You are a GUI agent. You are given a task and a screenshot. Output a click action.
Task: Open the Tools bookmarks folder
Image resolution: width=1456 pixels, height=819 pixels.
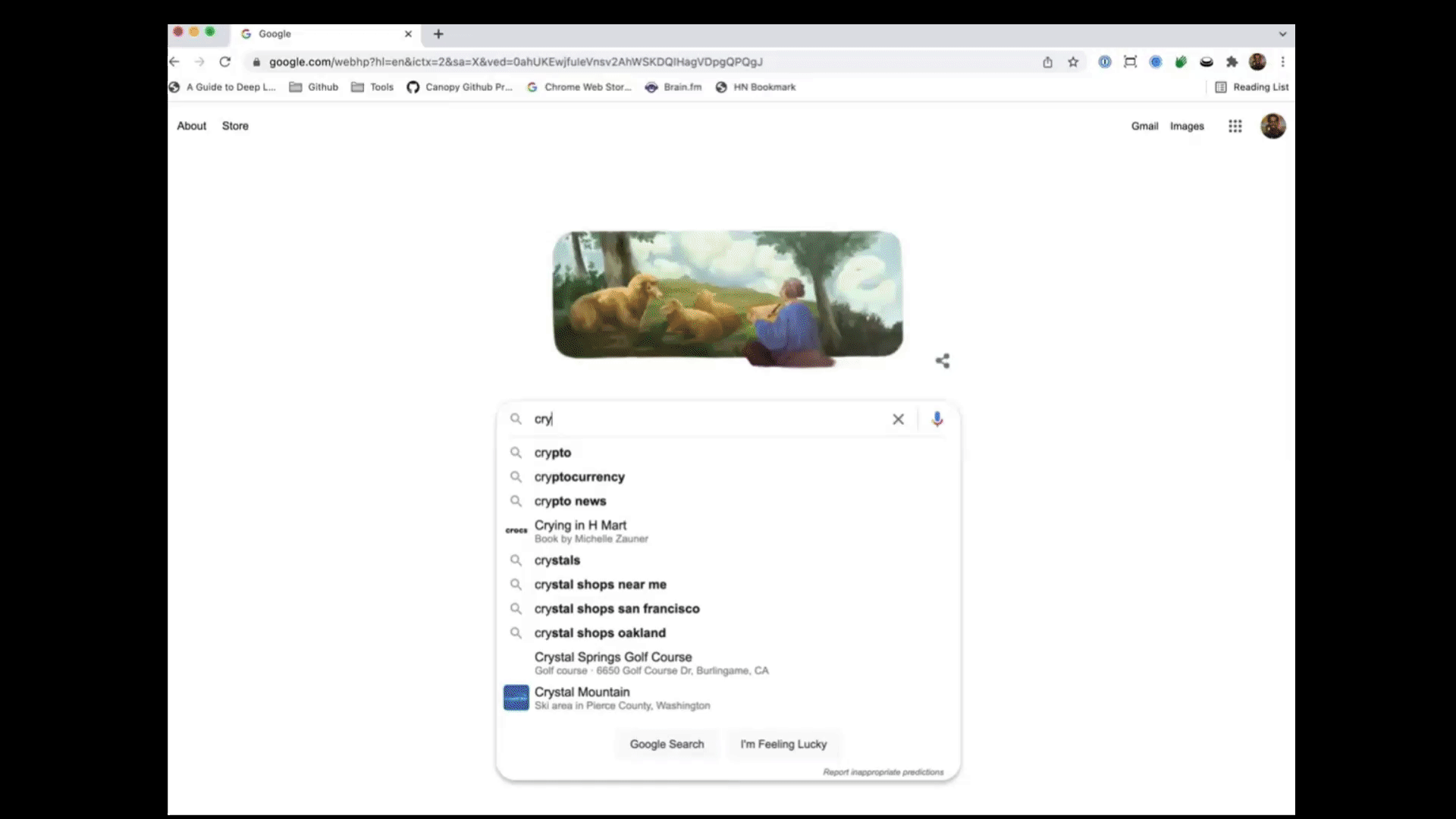tap(372, 87)
